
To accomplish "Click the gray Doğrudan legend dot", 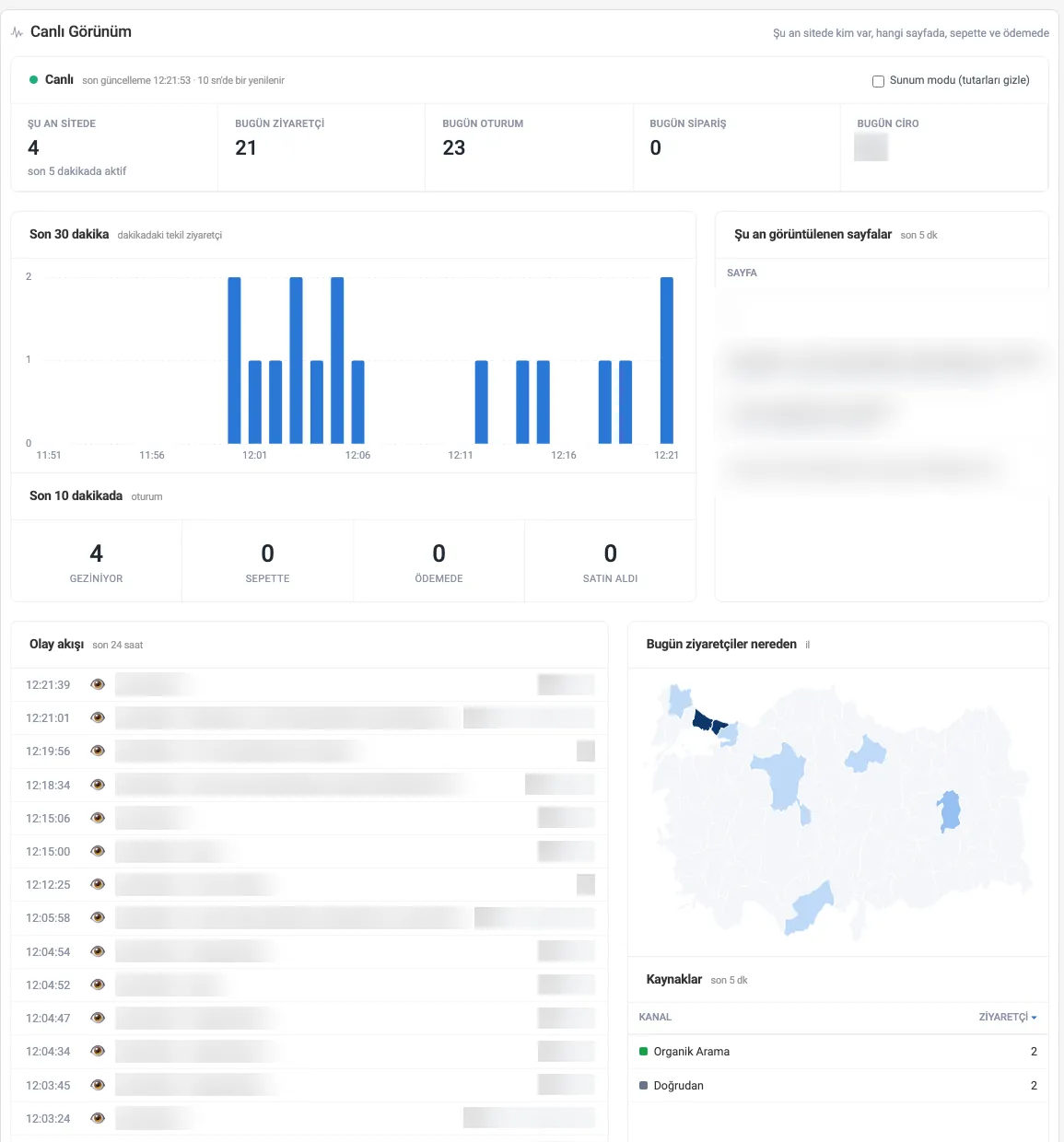I will tap(644, 1085).
